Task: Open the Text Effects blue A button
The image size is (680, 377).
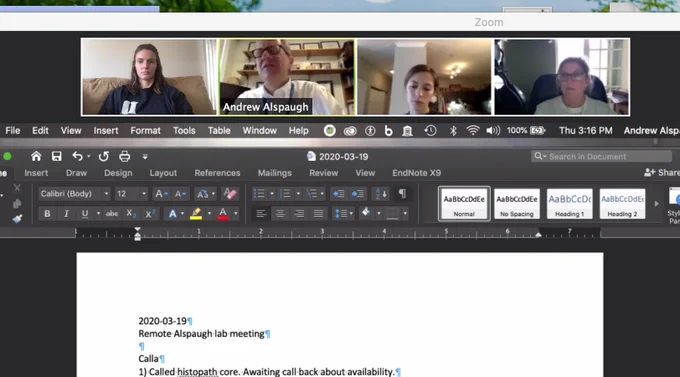Action: pyautogui.click(x=173, y=213)
